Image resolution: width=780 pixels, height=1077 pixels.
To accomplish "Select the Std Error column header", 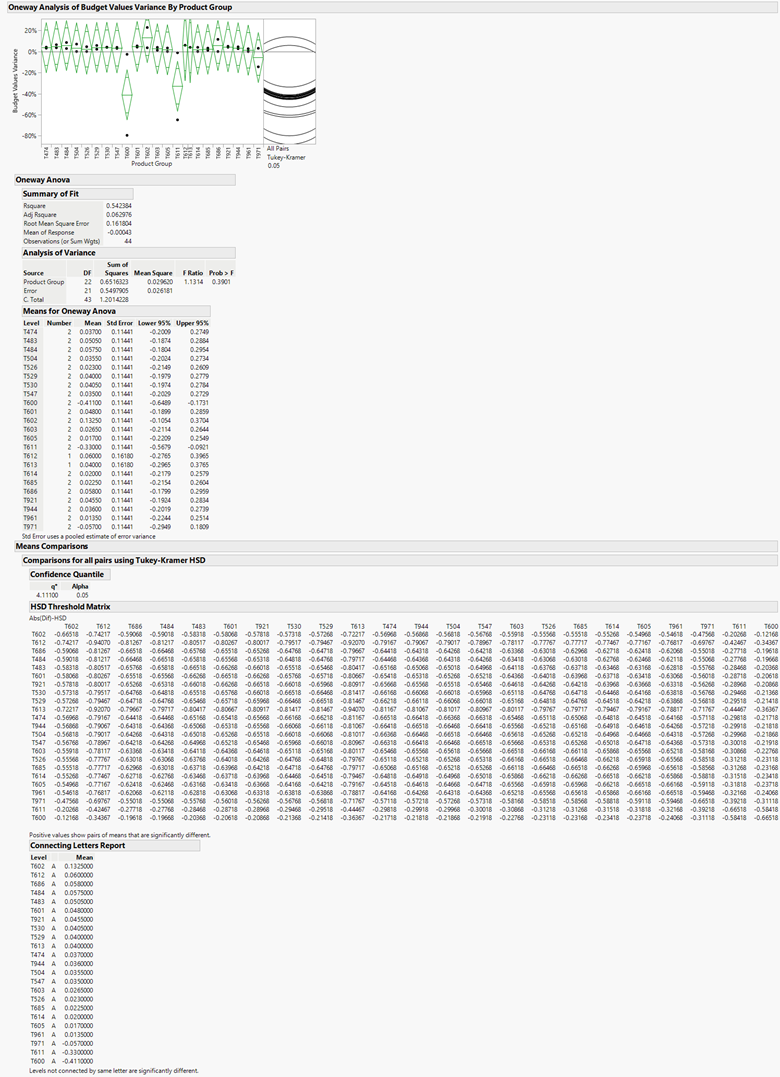I will coord(119,323).
